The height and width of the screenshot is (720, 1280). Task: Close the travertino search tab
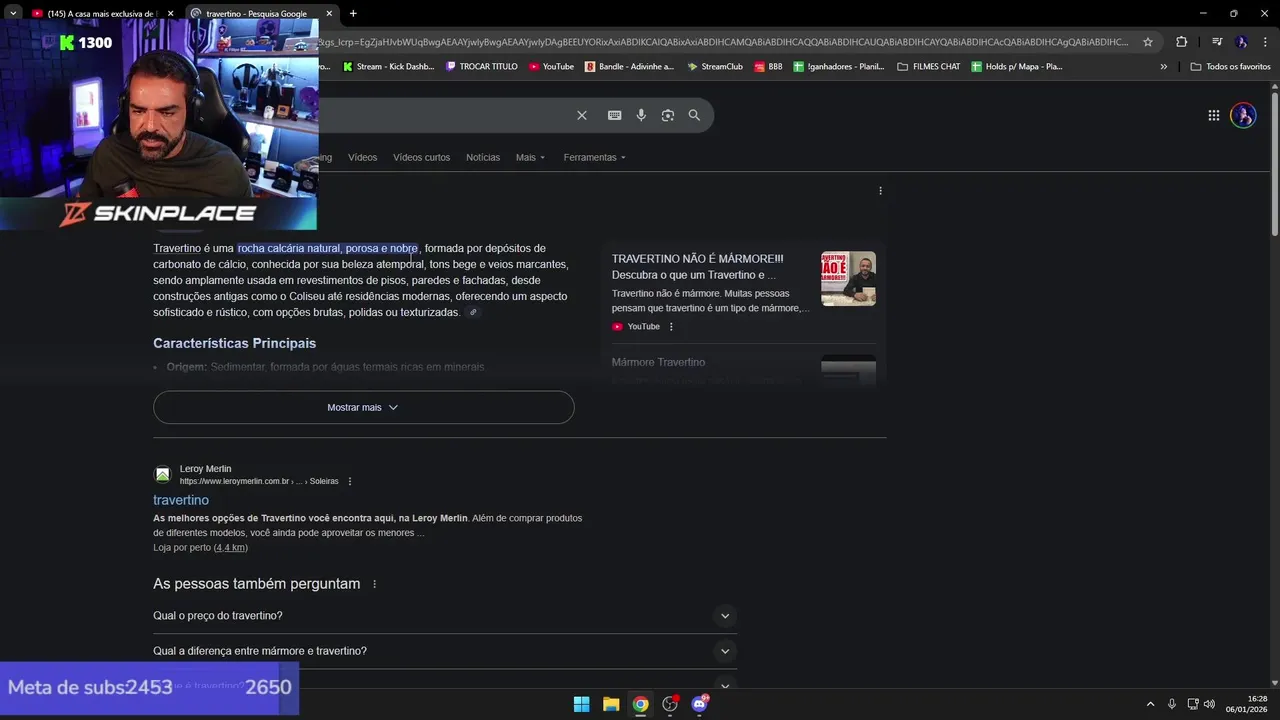[x=329, y=13]
